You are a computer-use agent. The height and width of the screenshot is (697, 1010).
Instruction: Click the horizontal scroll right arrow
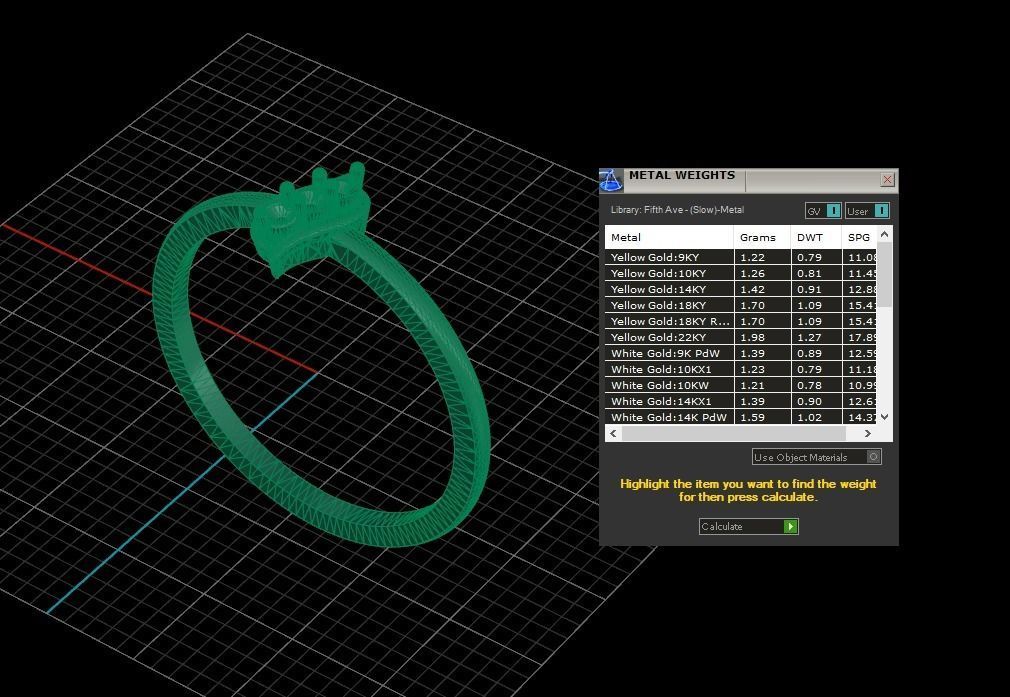(868, 434)
